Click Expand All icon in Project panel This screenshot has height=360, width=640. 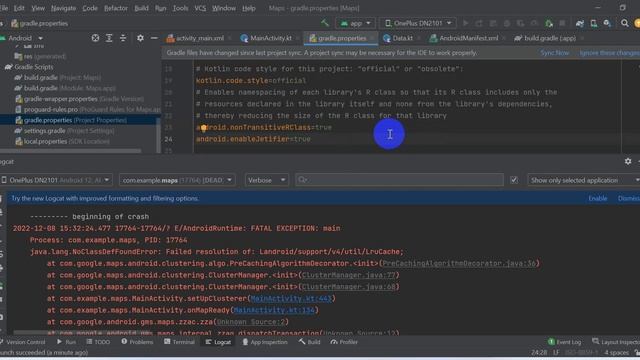tap(109, 38)
